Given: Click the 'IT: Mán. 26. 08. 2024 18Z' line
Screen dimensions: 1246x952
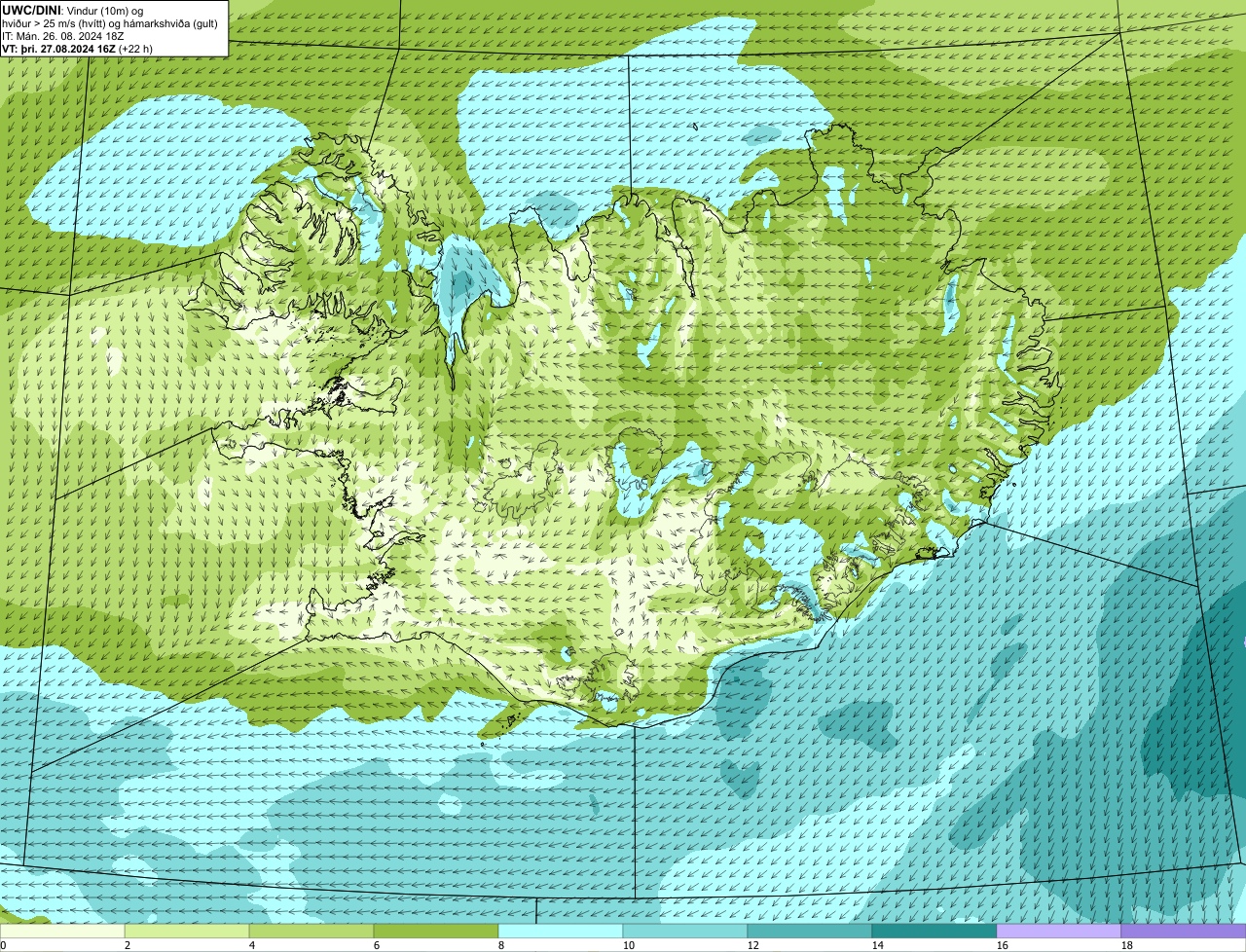Looking at the screenshot, I should pyautogui.click(x=63, y=36).
